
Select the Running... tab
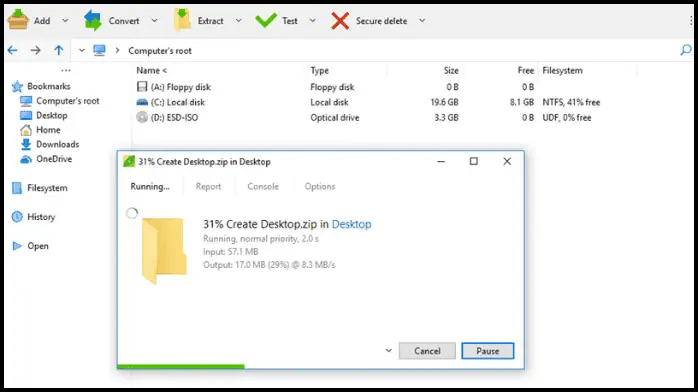(150, 186)
